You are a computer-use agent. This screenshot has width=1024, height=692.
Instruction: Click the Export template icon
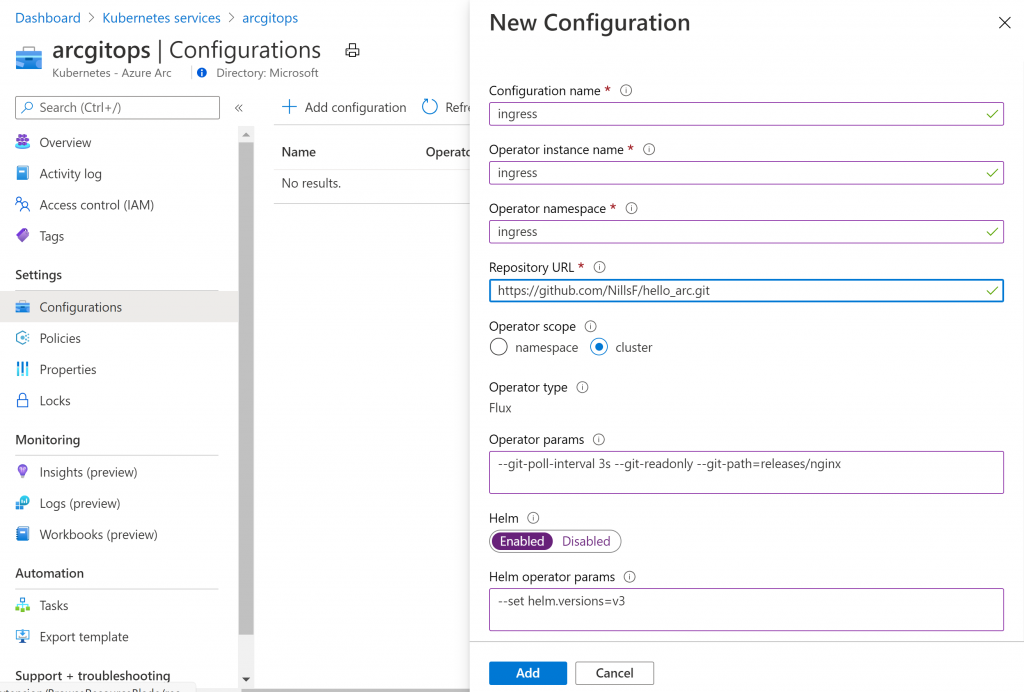[23, 636]
